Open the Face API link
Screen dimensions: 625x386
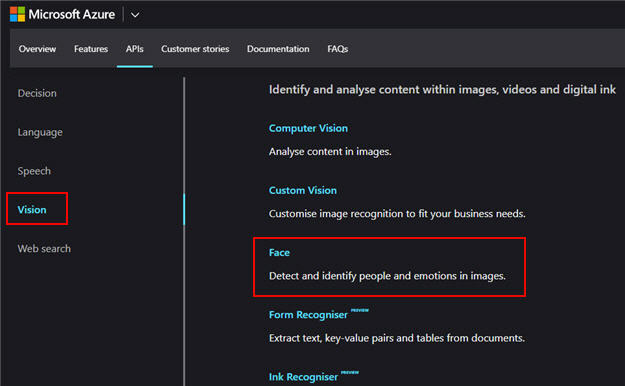279,252
